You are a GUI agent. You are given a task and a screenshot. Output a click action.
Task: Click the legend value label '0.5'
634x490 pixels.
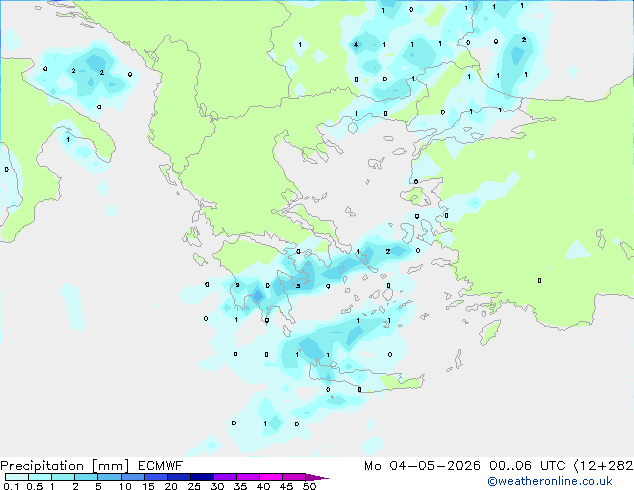click(35, 486)
